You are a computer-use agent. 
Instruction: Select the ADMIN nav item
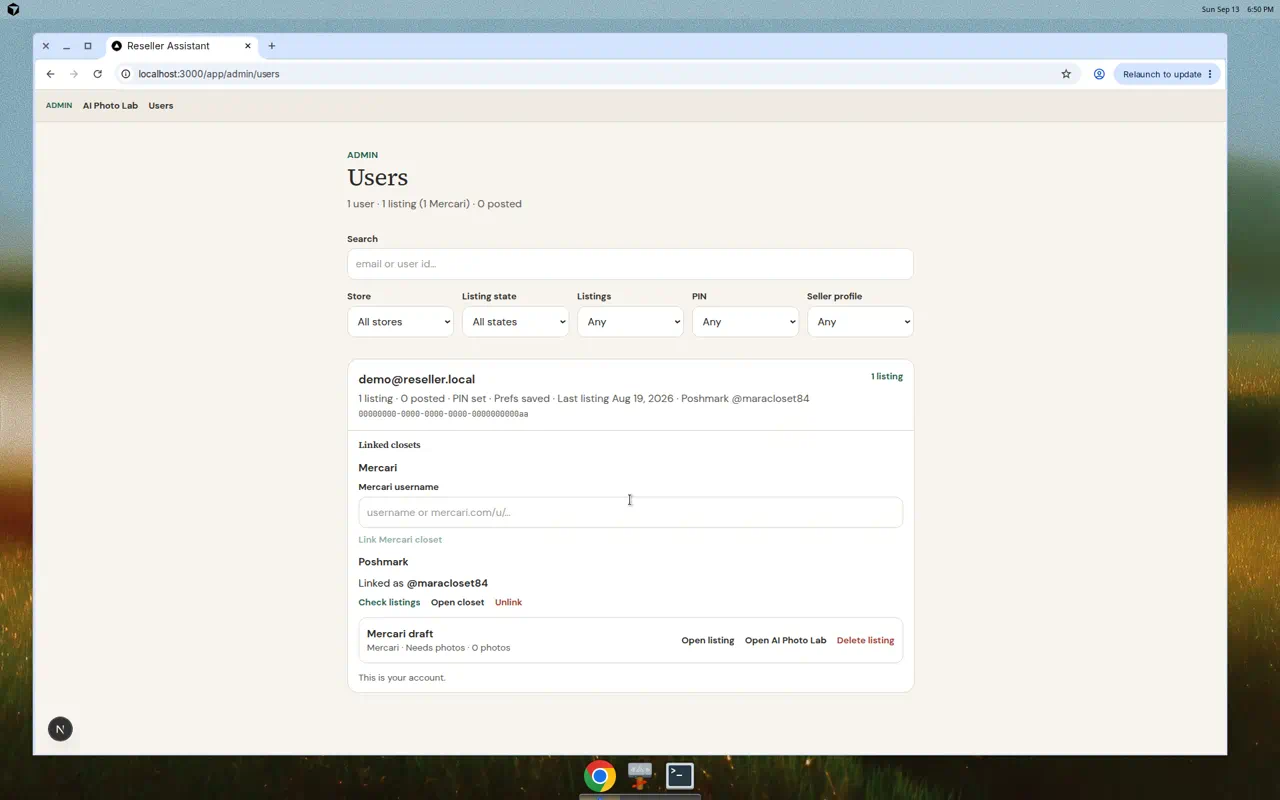pyautogui.click(x=59, y=106)
